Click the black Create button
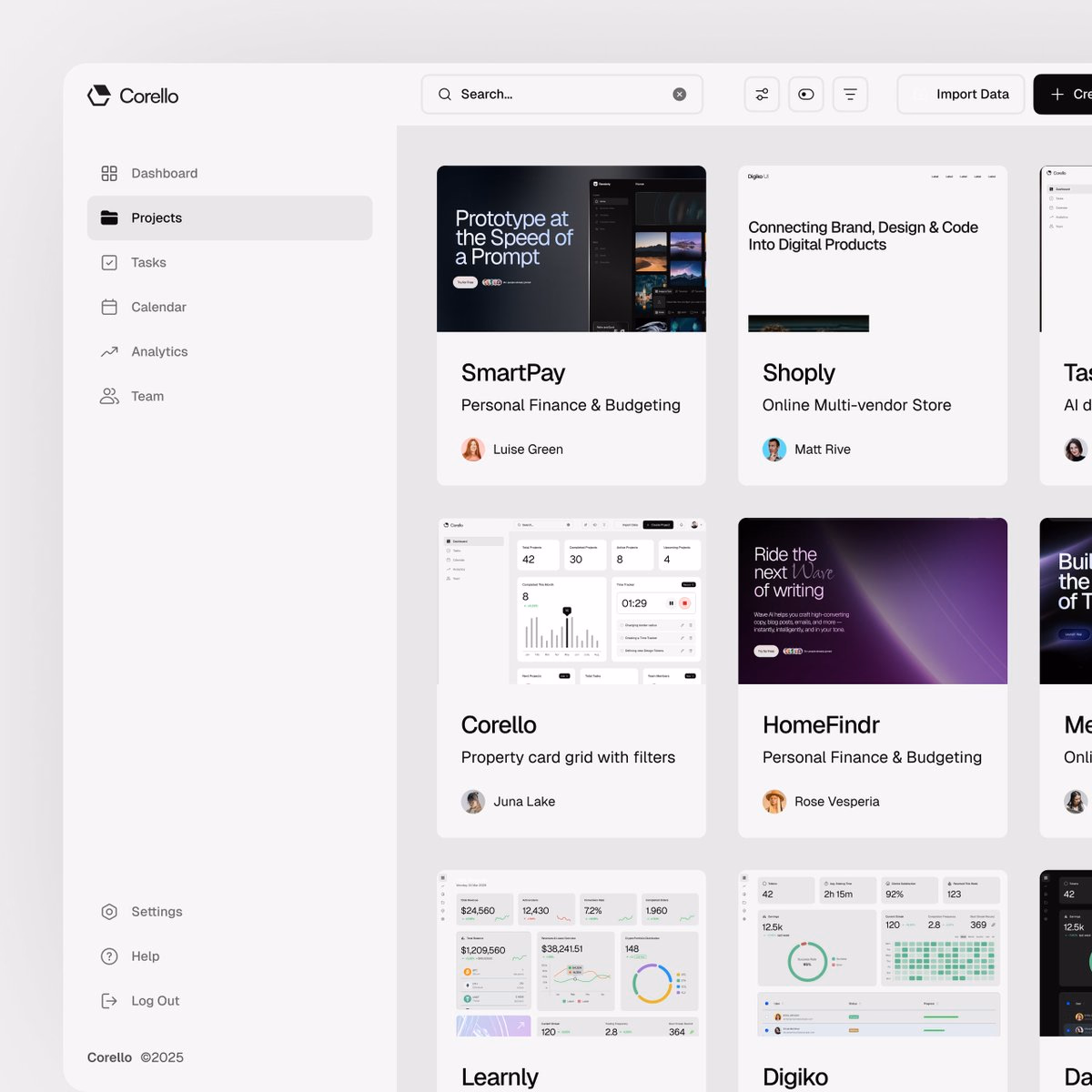Image resolution: width=1092 pixels, height=1092 pixels. [x=1065, y=94]
